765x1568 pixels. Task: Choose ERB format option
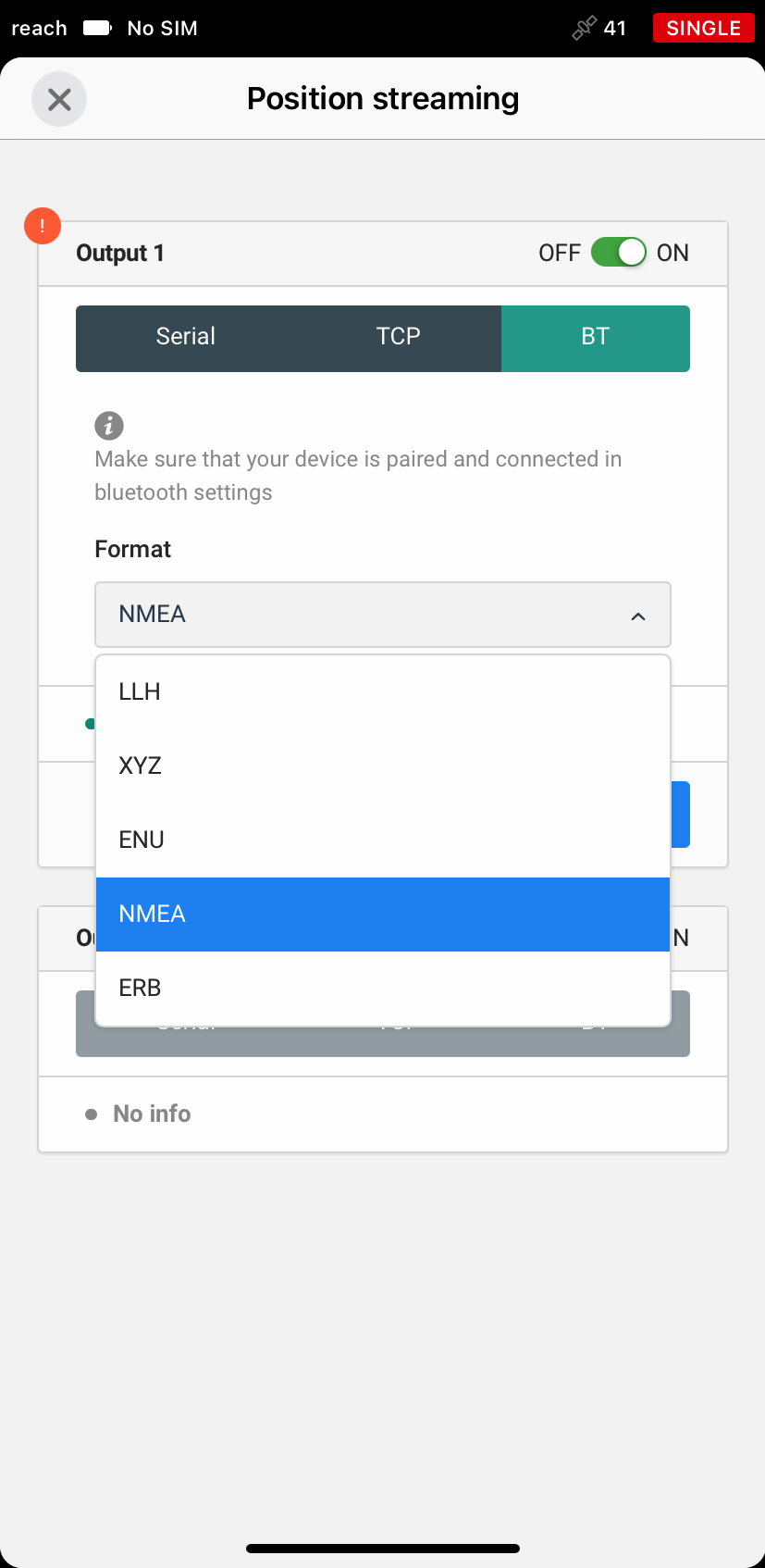coord(383,989)
